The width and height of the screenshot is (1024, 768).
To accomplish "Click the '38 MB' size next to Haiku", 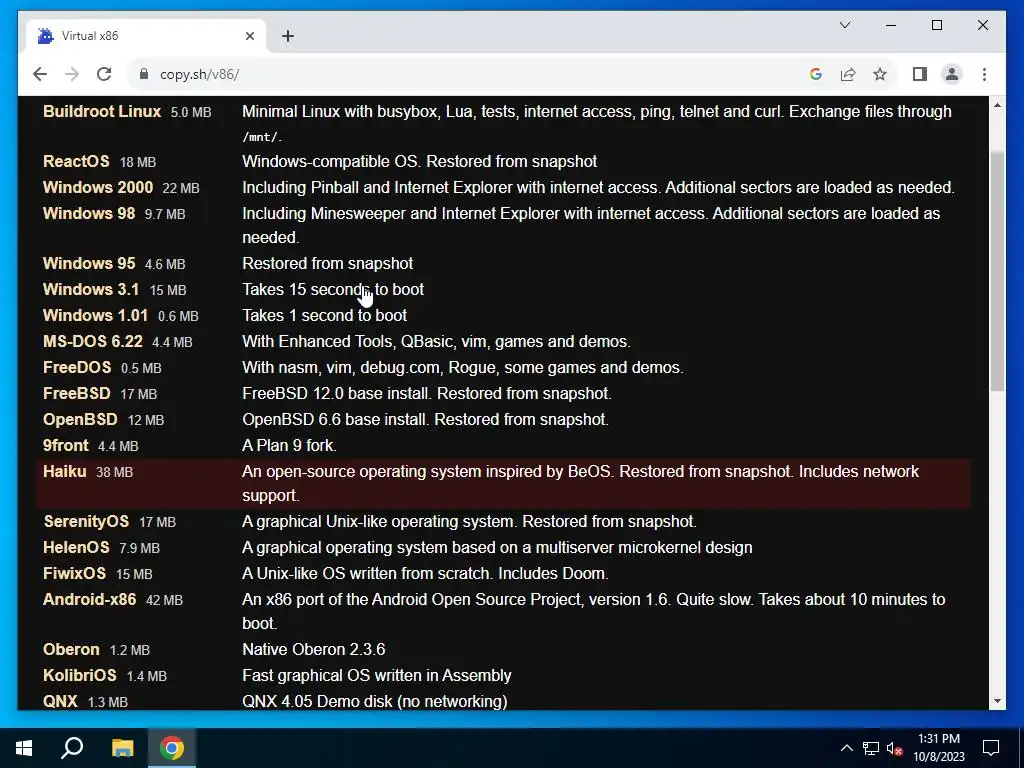I will 114,472.
